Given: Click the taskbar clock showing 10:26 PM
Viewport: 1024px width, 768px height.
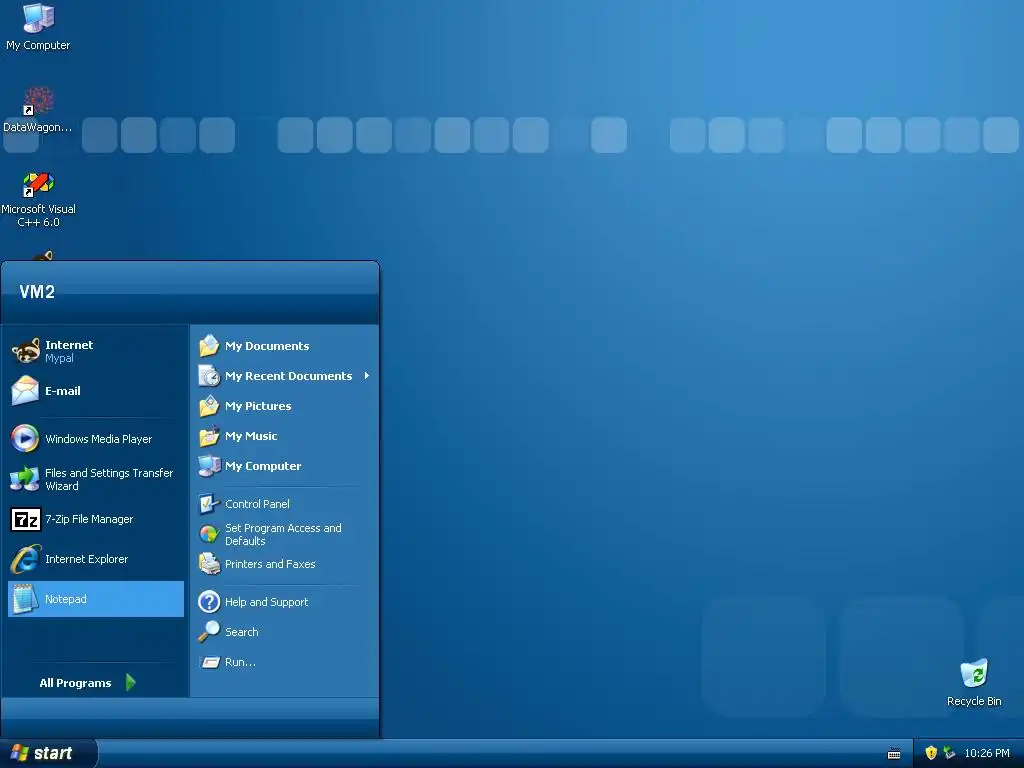Looking at the screenshot, I should coord(987,754).
